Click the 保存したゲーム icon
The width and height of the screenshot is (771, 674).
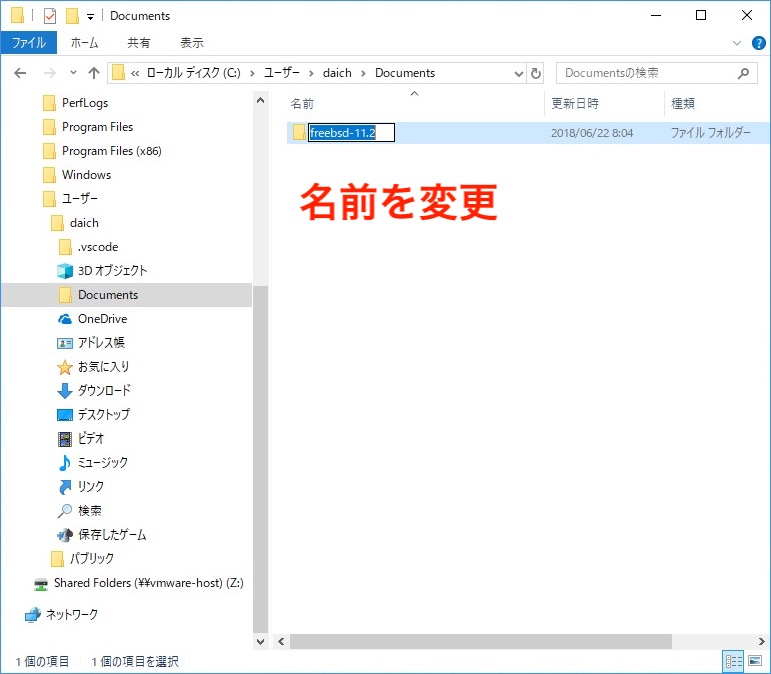64,534
